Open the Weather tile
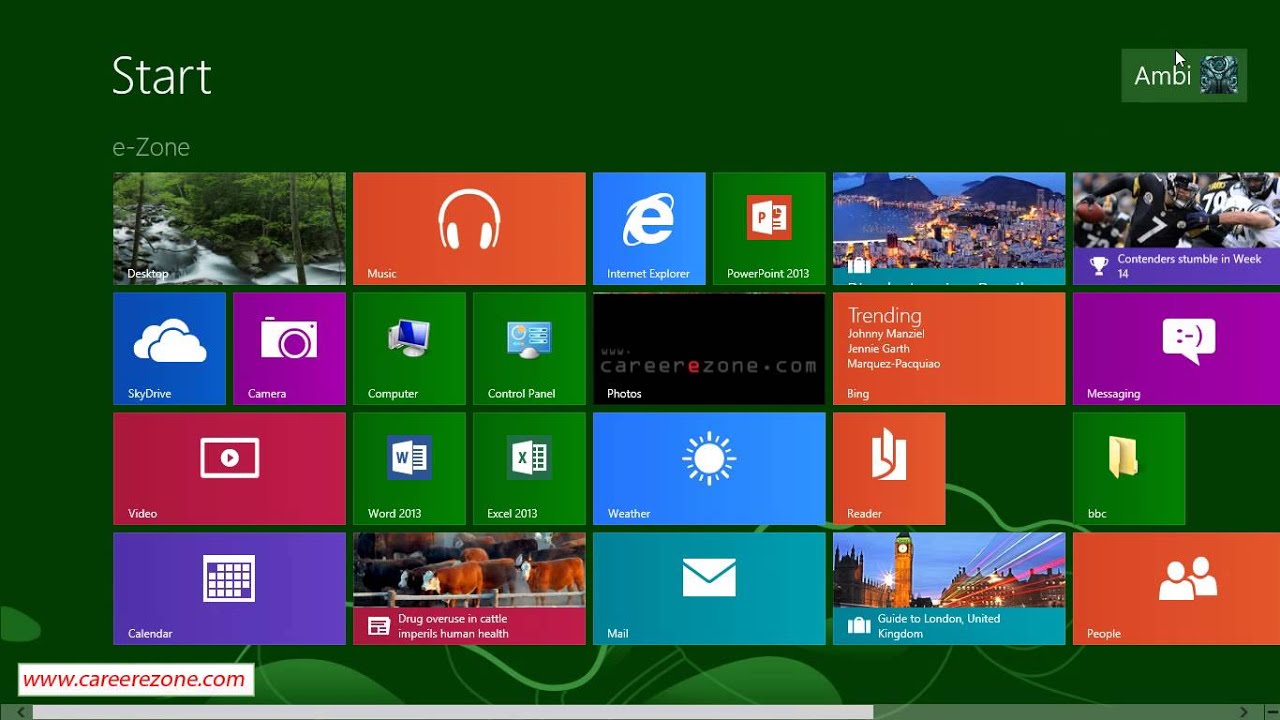Image resolution: width=1280 pixels, height=720 pixels. pos(709,469)
